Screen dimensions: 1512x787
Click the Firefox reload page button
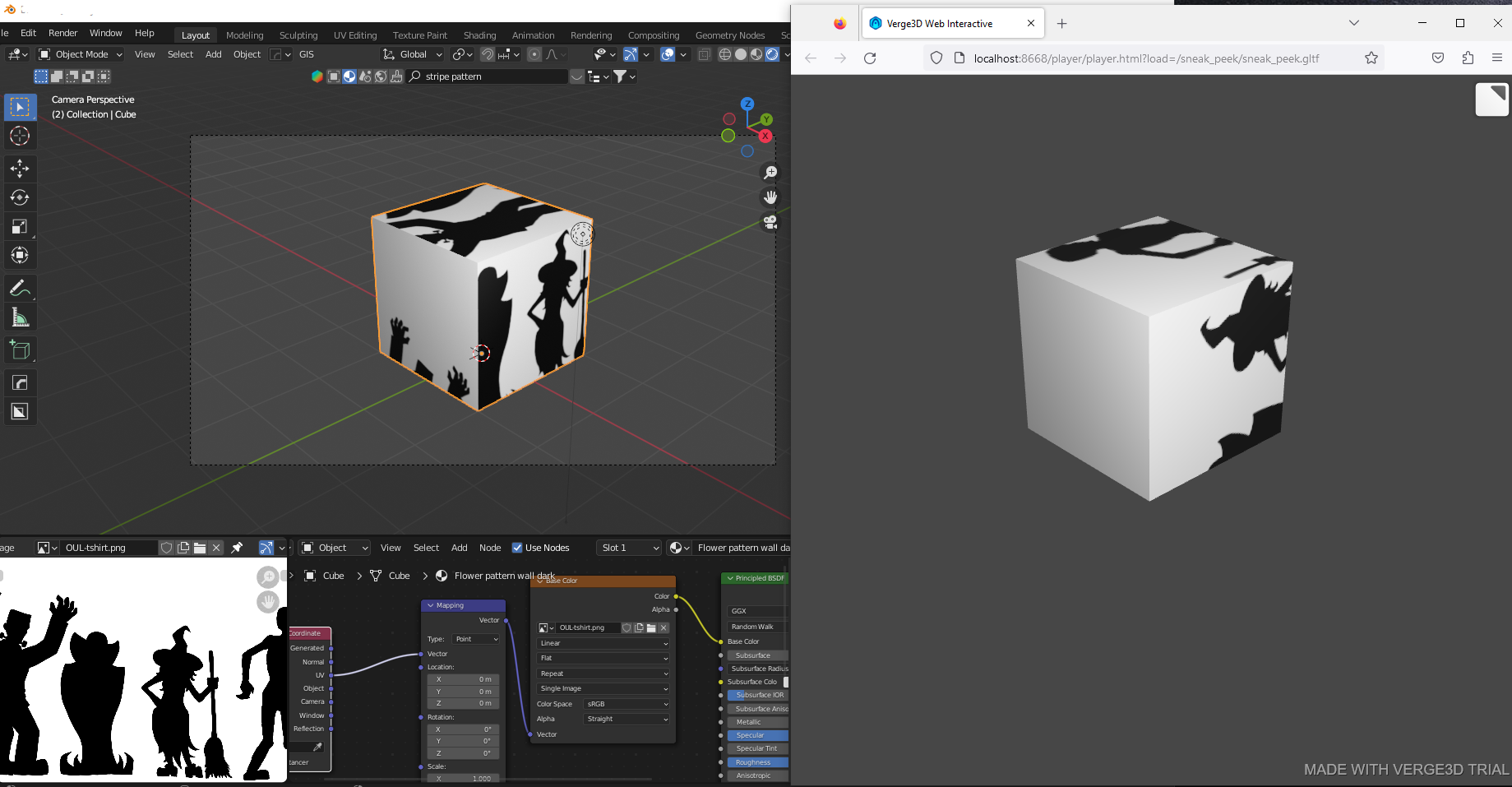pyautogui.click(x=870, y=58)
